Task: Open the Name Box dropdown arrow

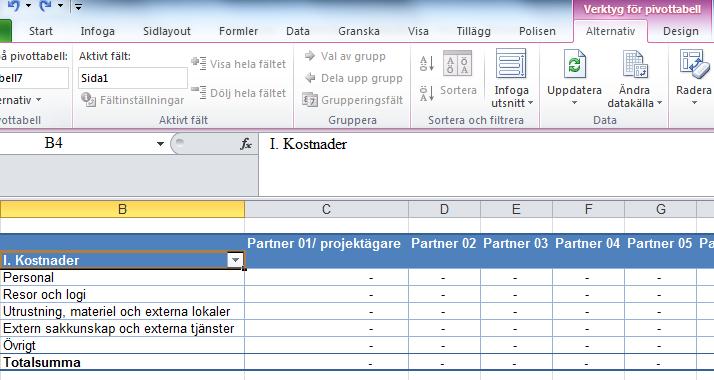Action: click(x=160, y=144)
